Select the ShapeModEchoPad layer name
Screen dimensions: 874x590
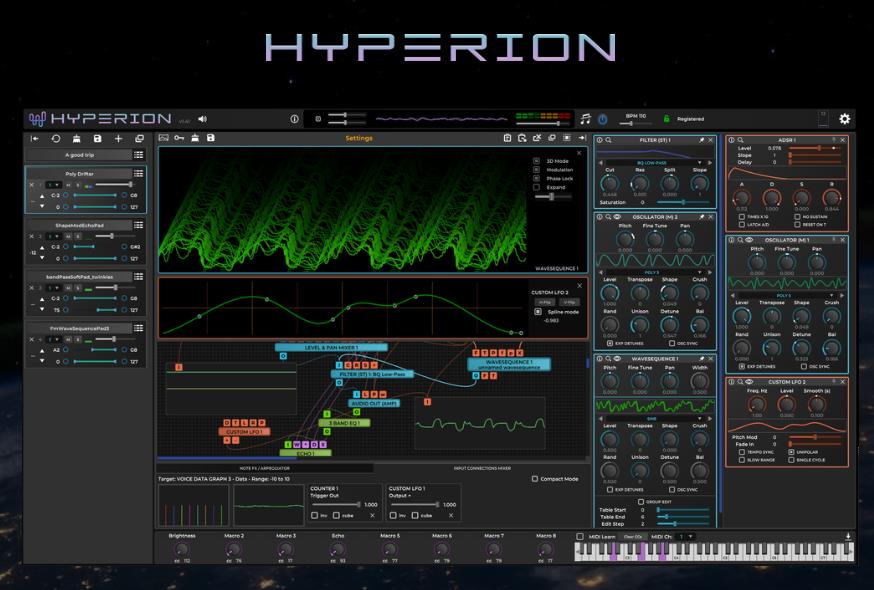point(79,225)
